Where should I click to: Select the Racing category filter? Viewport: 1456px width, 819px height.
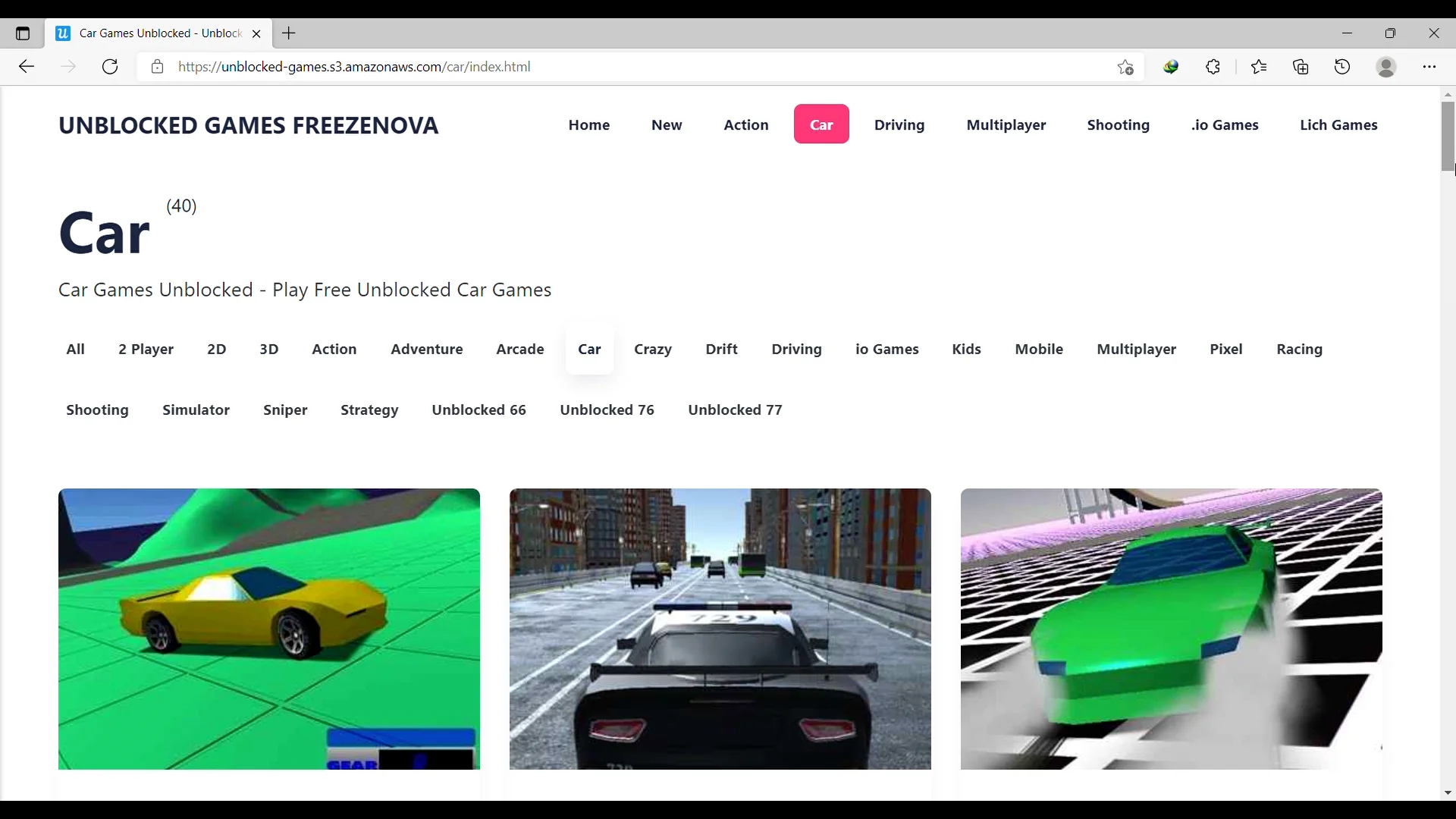coord(1299,348)
